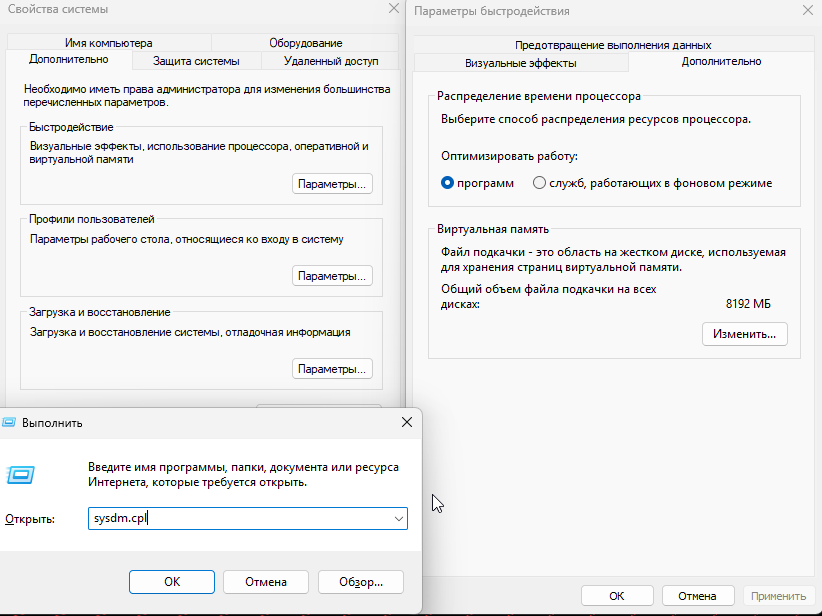
Task: Open the Имя компьютера tab
Action: [109, 43]
